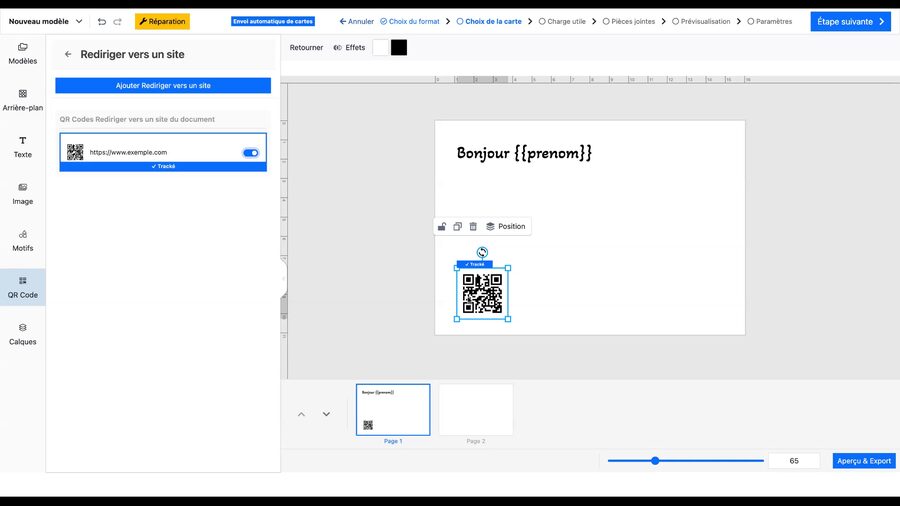The width and height of the screenshot is (900, 506).
Task: Disable tracking toggle for exemple.com QR
Action: [251, 153]
